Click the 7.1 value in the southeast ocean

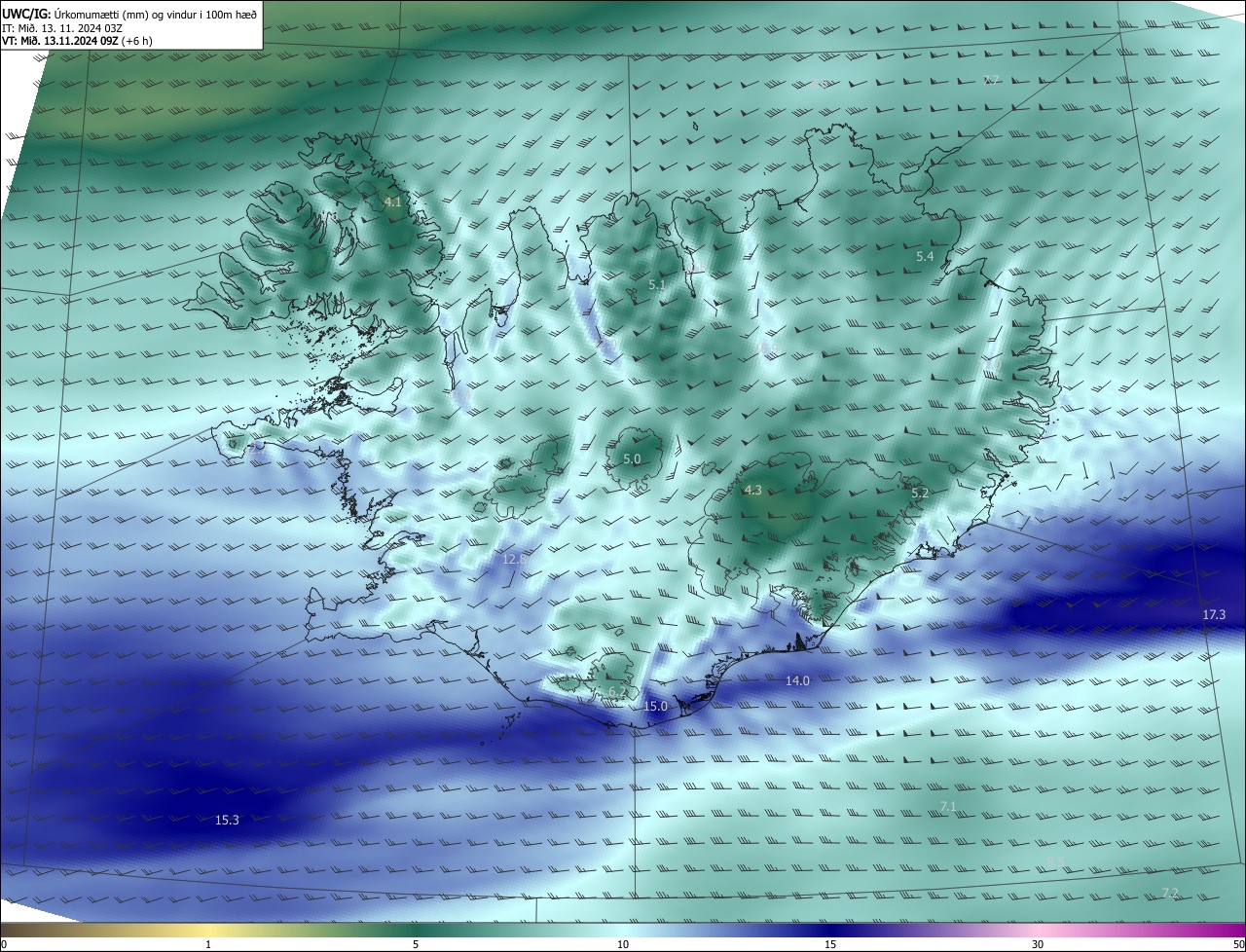(948, 807)
